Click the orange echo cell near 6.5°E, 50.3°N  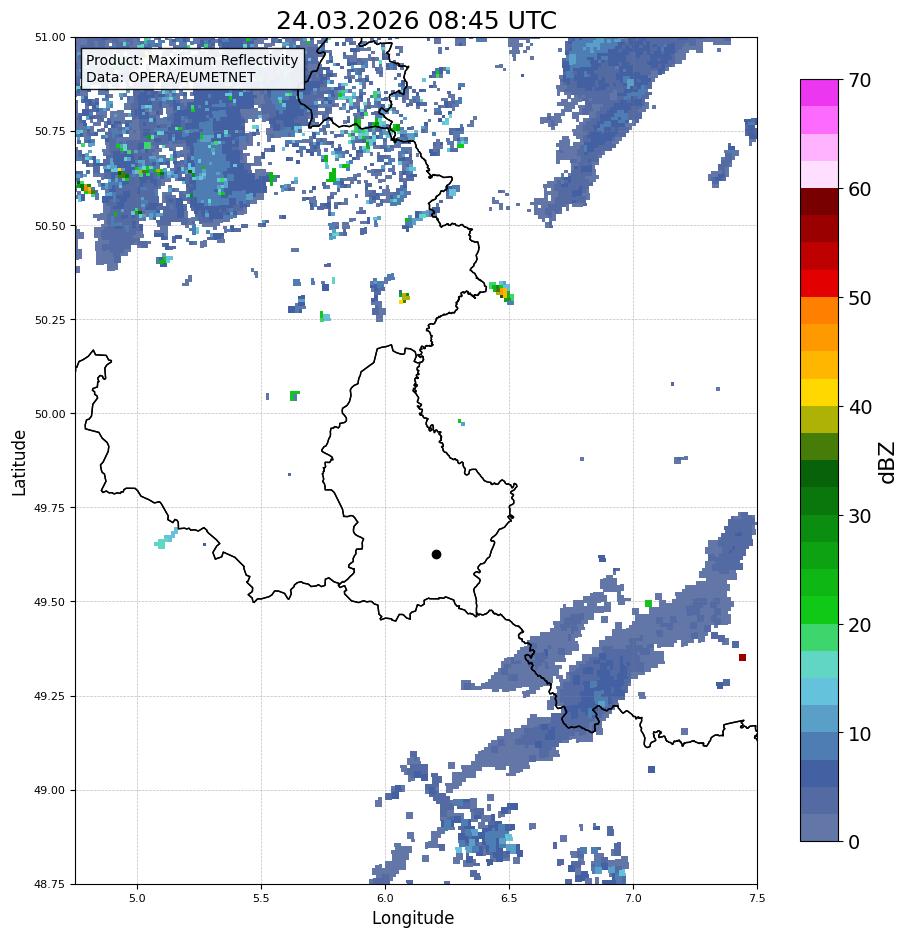[x=503, y=292]
